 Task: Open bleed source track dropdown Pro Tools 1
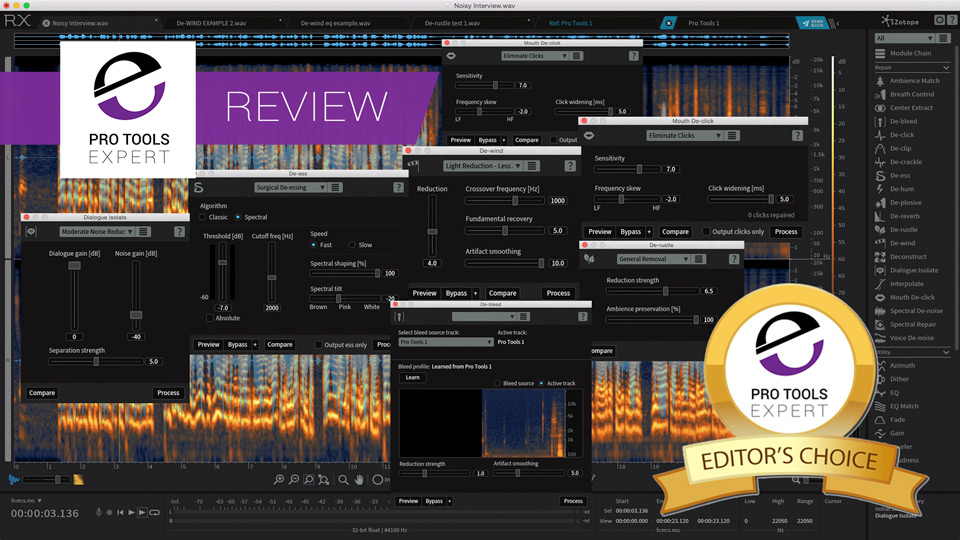(x=445, y=342)
